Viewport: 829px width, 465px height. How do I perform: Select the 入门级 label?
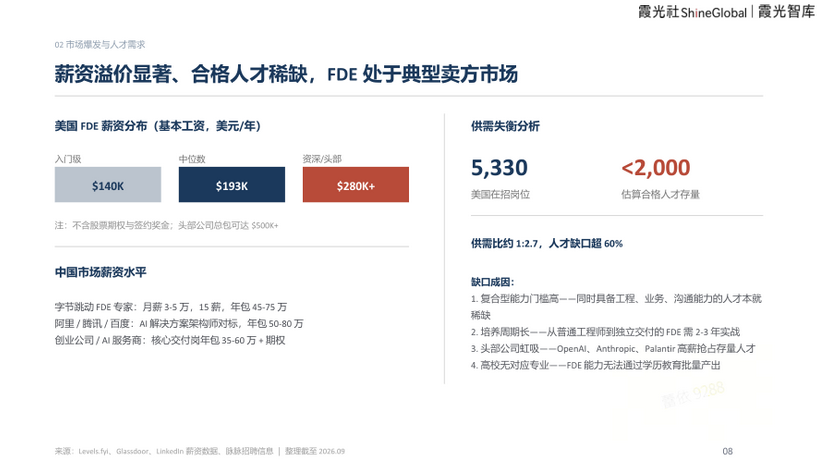(68, 159)
